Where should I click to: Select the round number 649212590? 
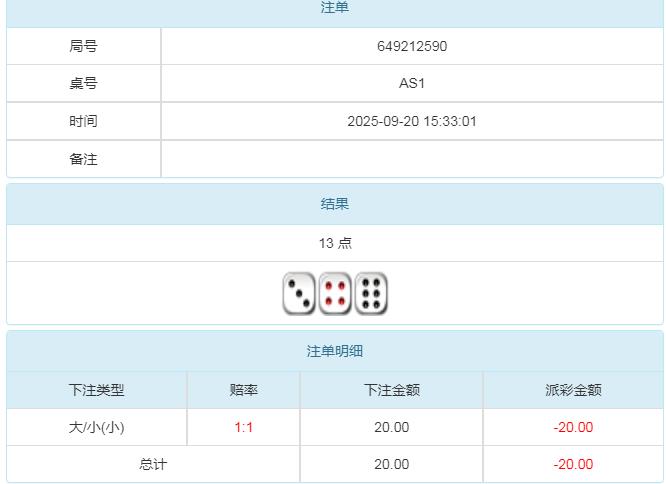412,46
